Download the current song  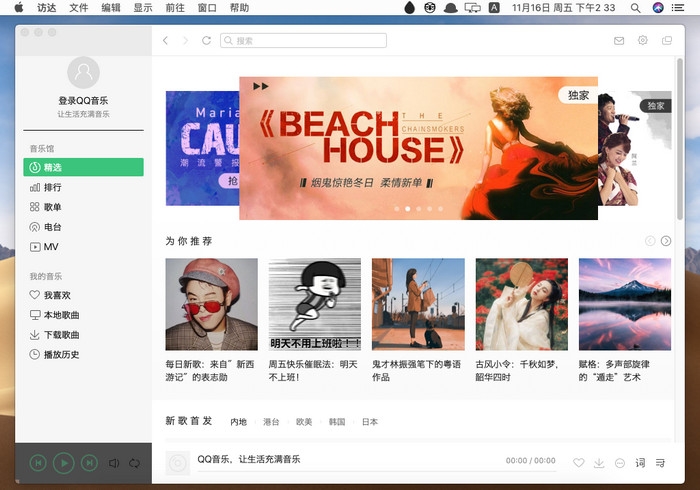[599, 463]
